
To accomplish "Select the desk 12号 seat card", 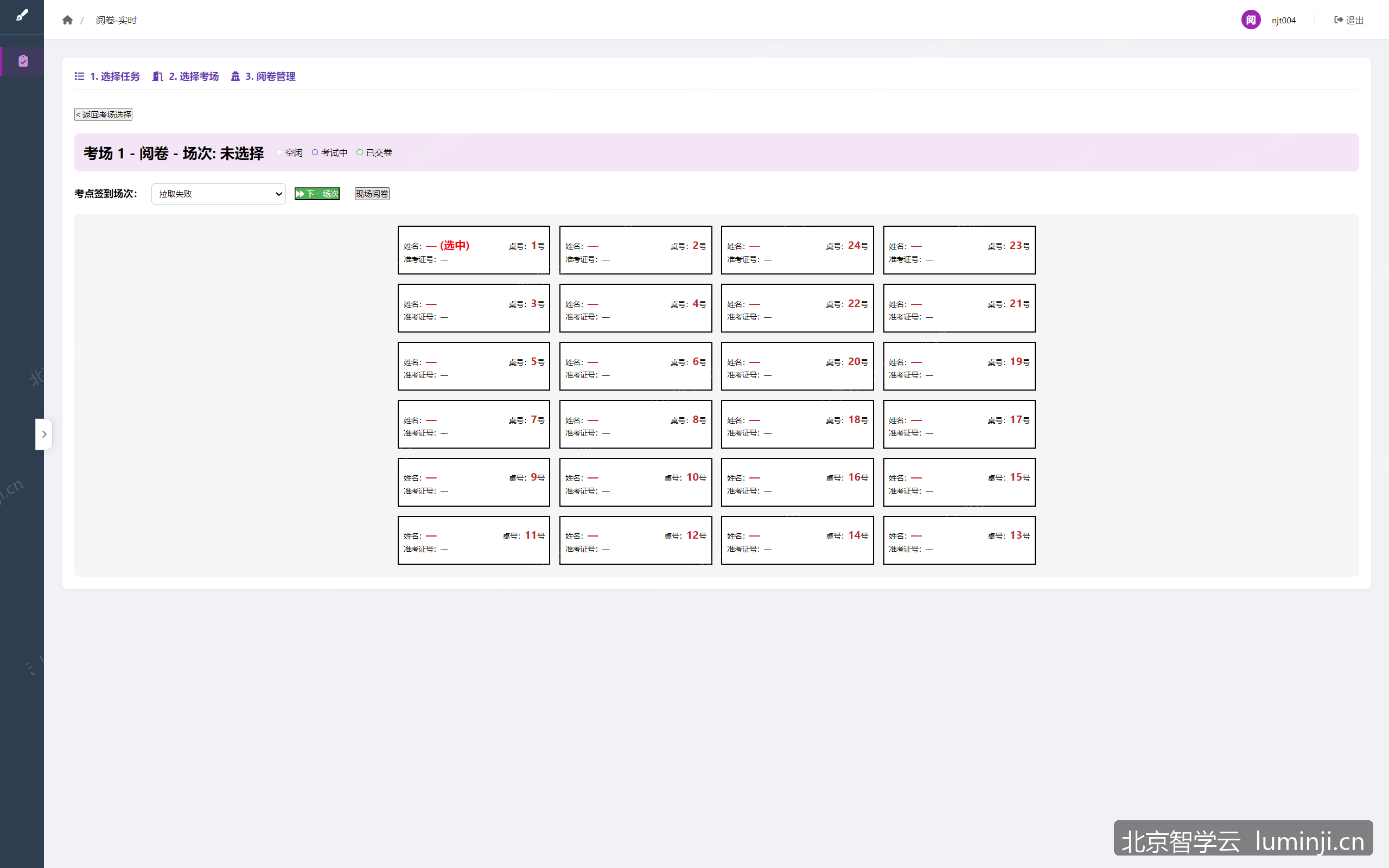I will click(635, 540).
